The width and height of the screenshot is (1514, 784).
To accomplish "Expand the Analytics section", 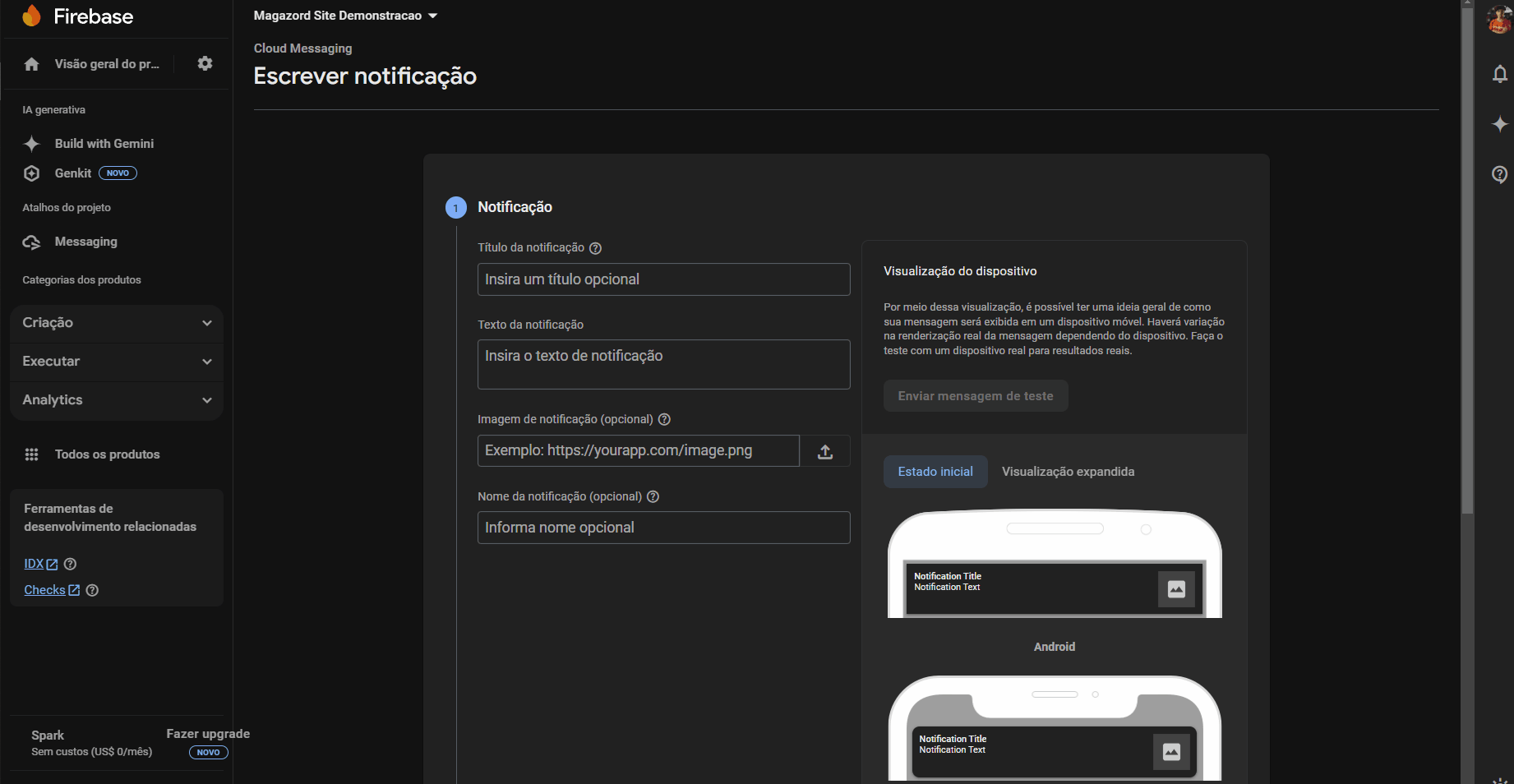I will (117, 400).
